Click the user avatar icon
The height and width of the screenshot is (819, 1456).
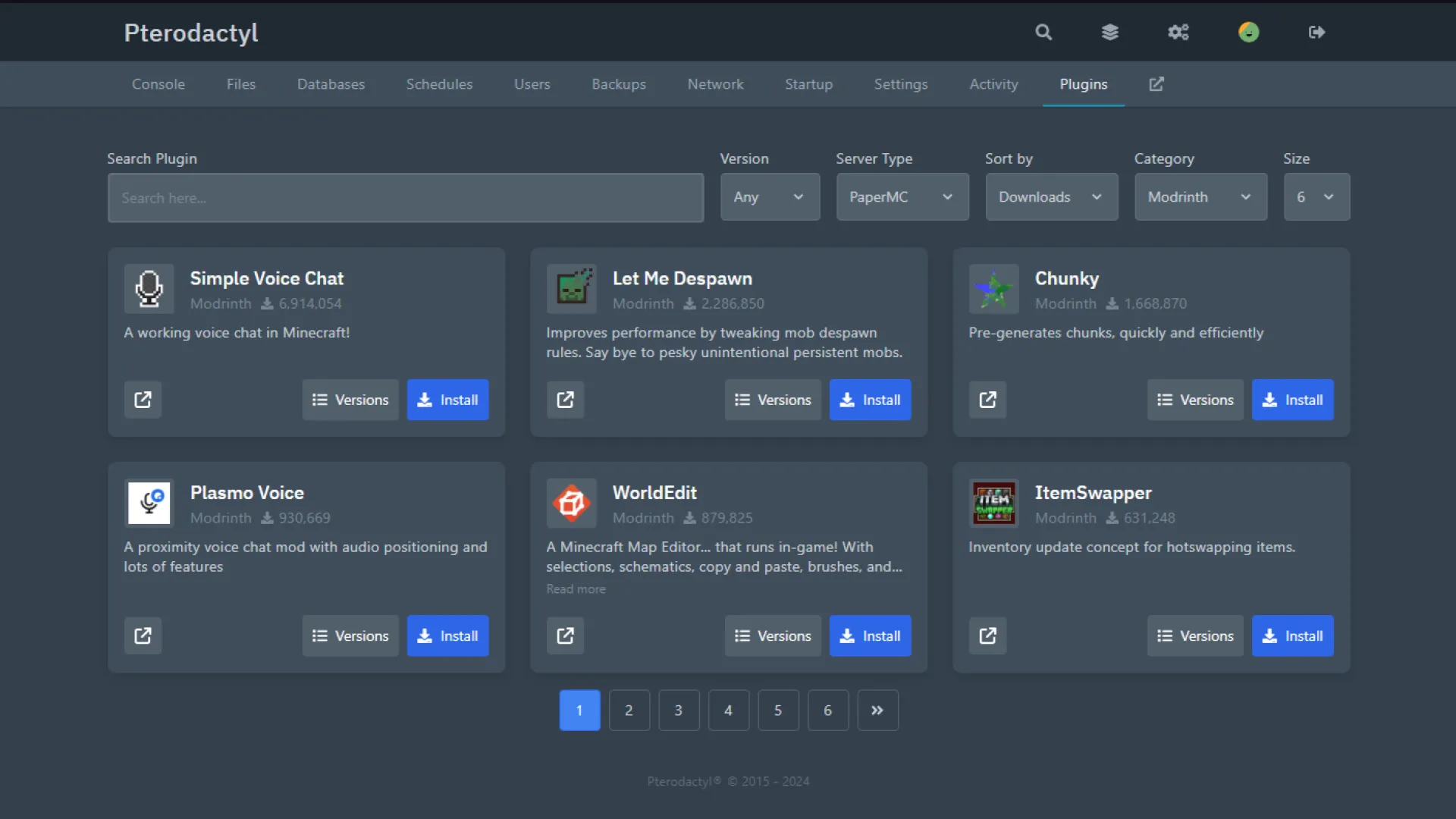pos(1248,32)
